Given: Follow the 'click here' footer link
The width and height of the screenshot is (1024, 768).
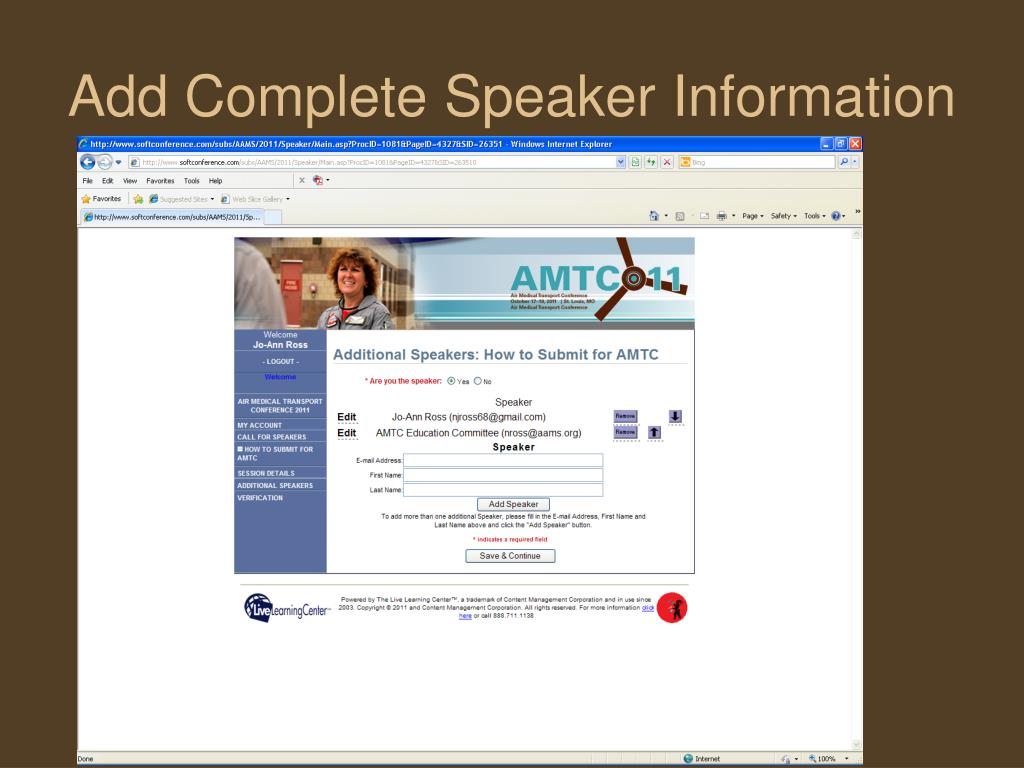Looking at the screenshot, I should pos(648,607).
